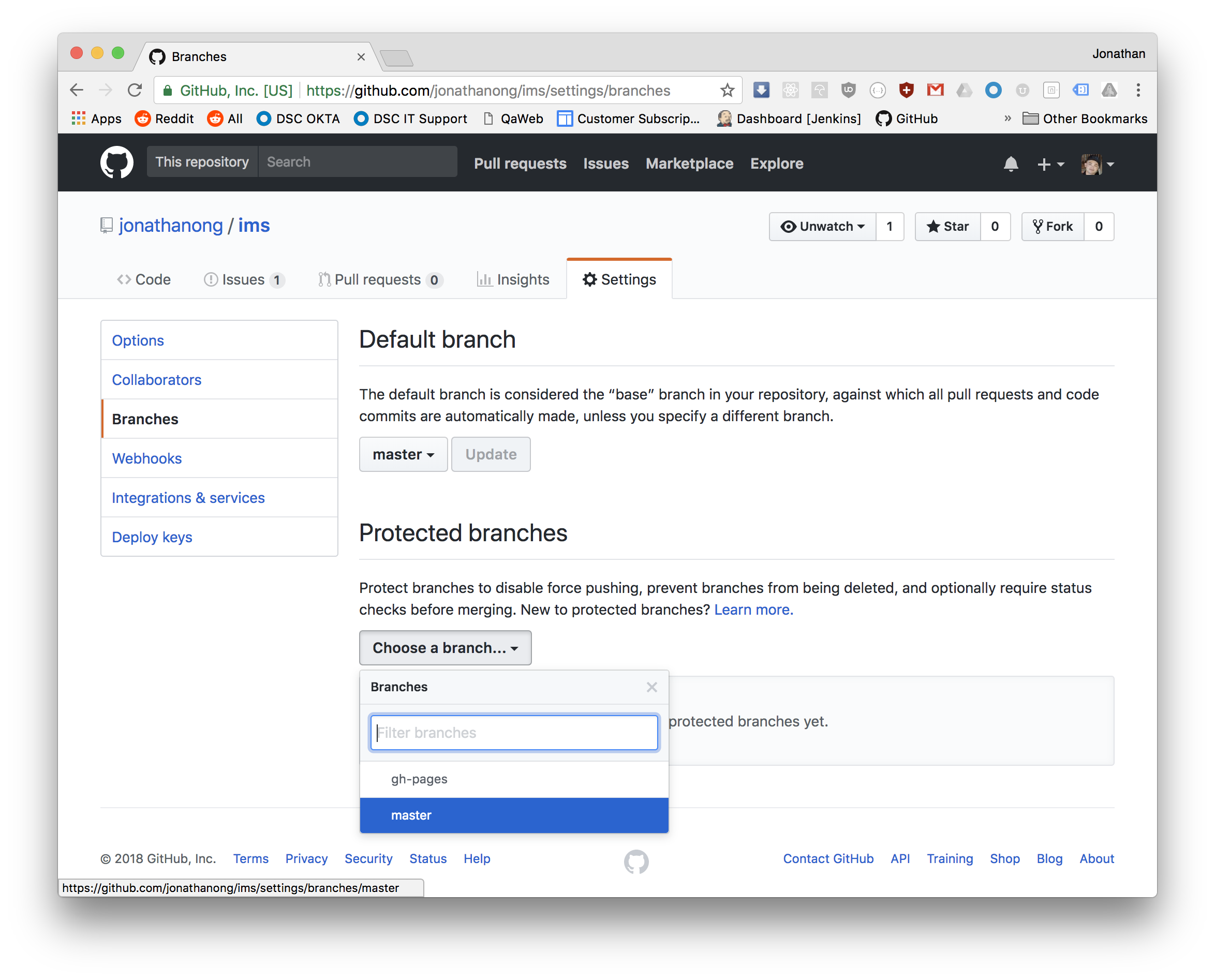The image size is (1215, 980).
Task: Click the footer GitHub logo mark
Action: pyautogui.click(x=636, y=862)
